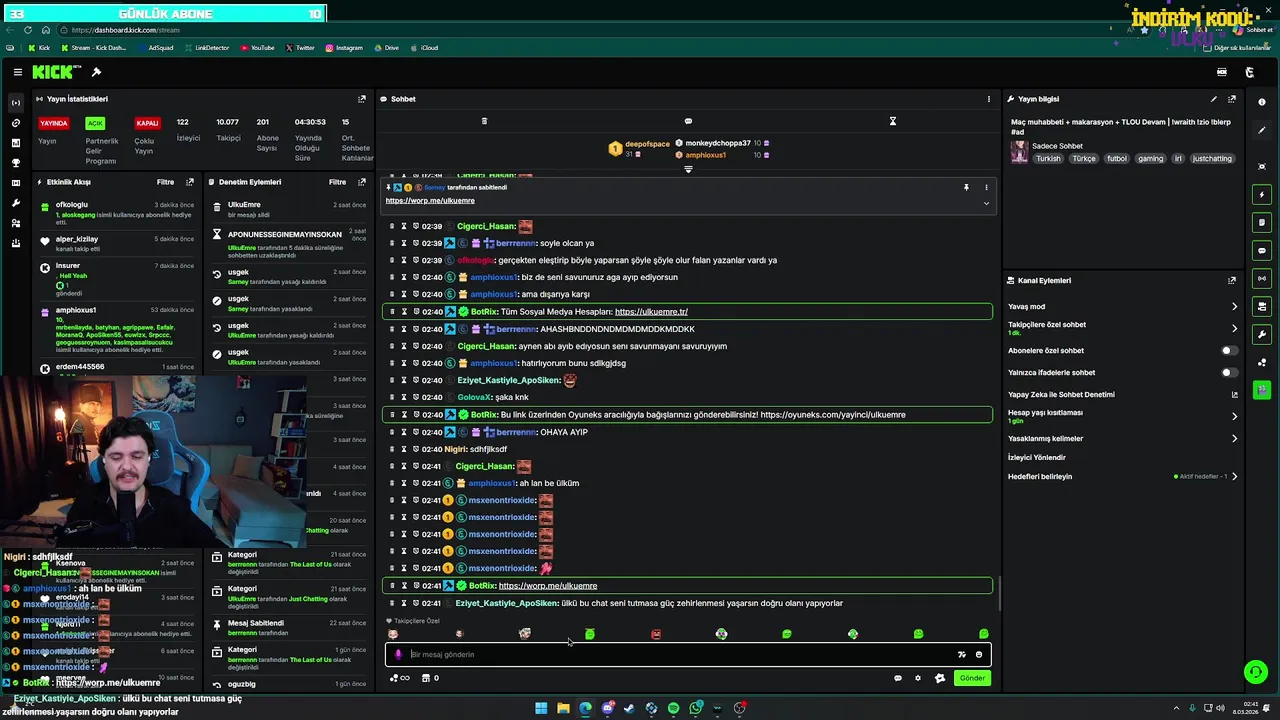Expand Yavaş mod options
1280x720 pixels.
point(1234,307)
